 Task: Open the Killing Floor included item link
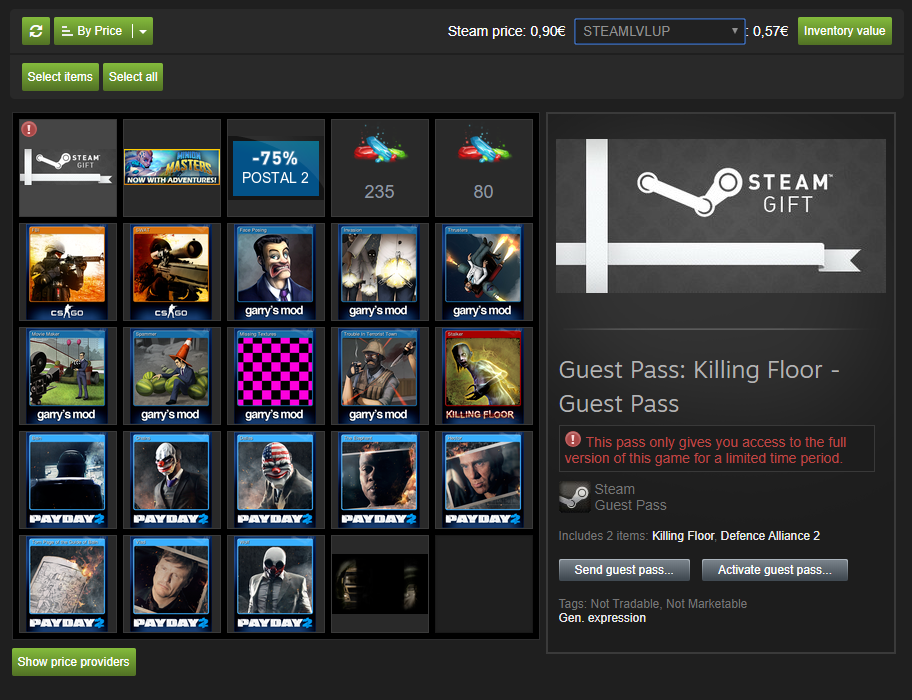pyautogui.click(x=683, y=535)
